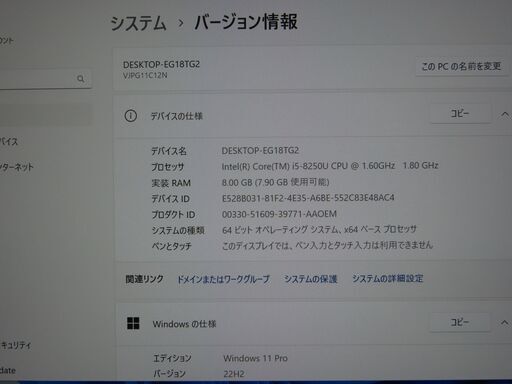Click the システムの種類 label
The image size is (512, 384).
[178, 230]
